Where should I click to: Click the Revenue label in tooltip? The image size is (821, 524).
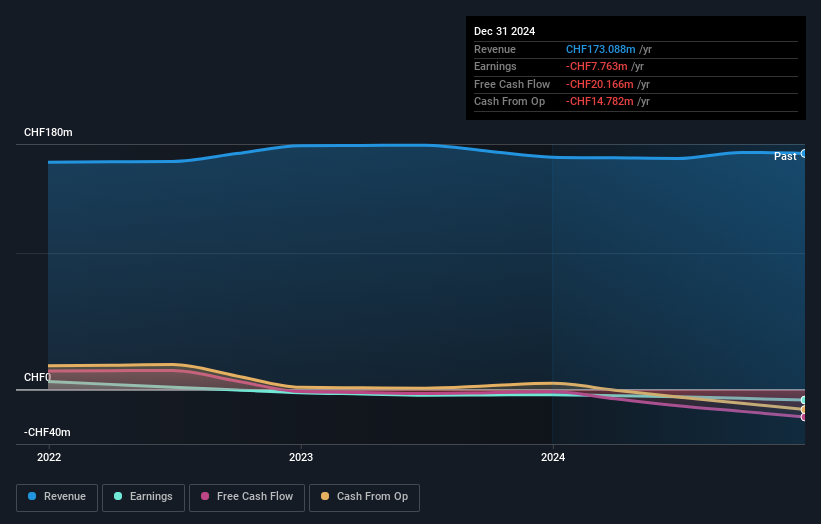tap(495, 49)
